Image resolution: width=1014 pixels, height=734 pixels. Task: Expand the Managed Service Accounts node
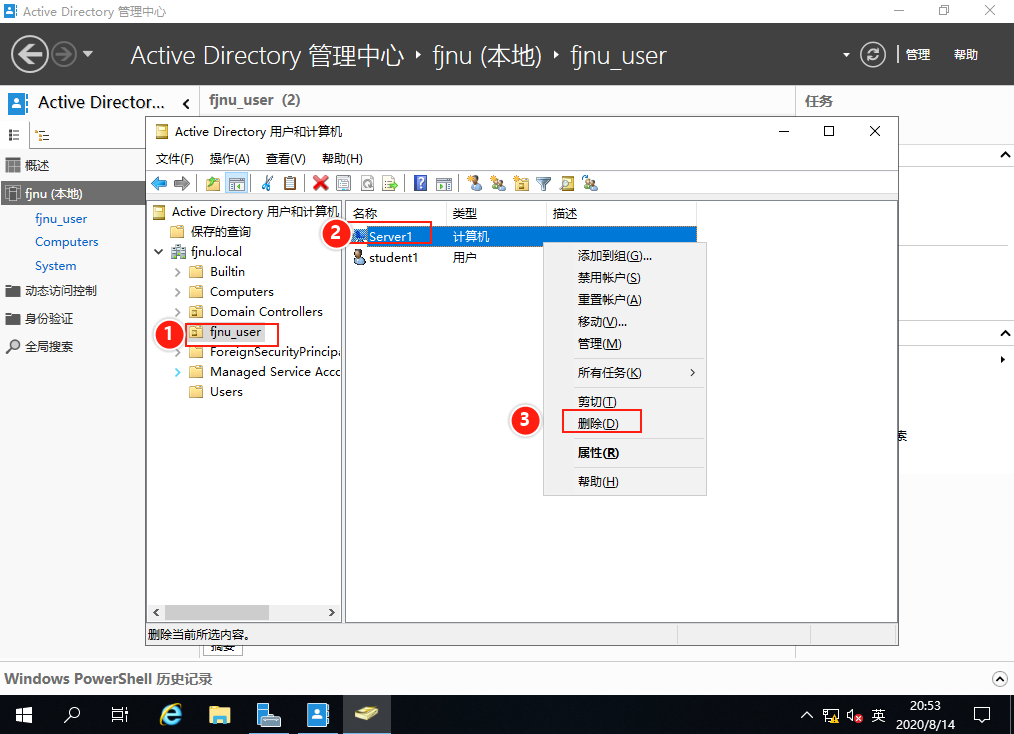(x=177, y=372)
